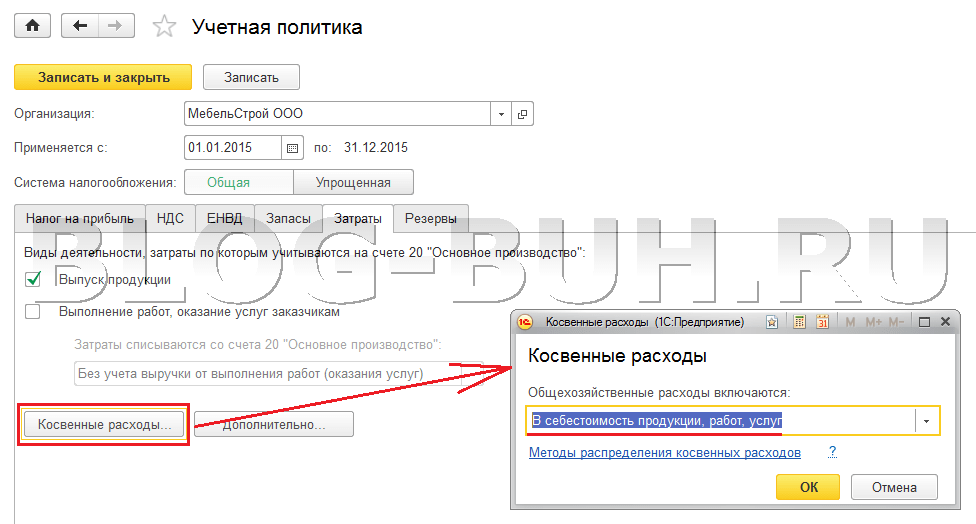Uncheck the Выпуск продукции checkbox

click(x=33, y=281)
